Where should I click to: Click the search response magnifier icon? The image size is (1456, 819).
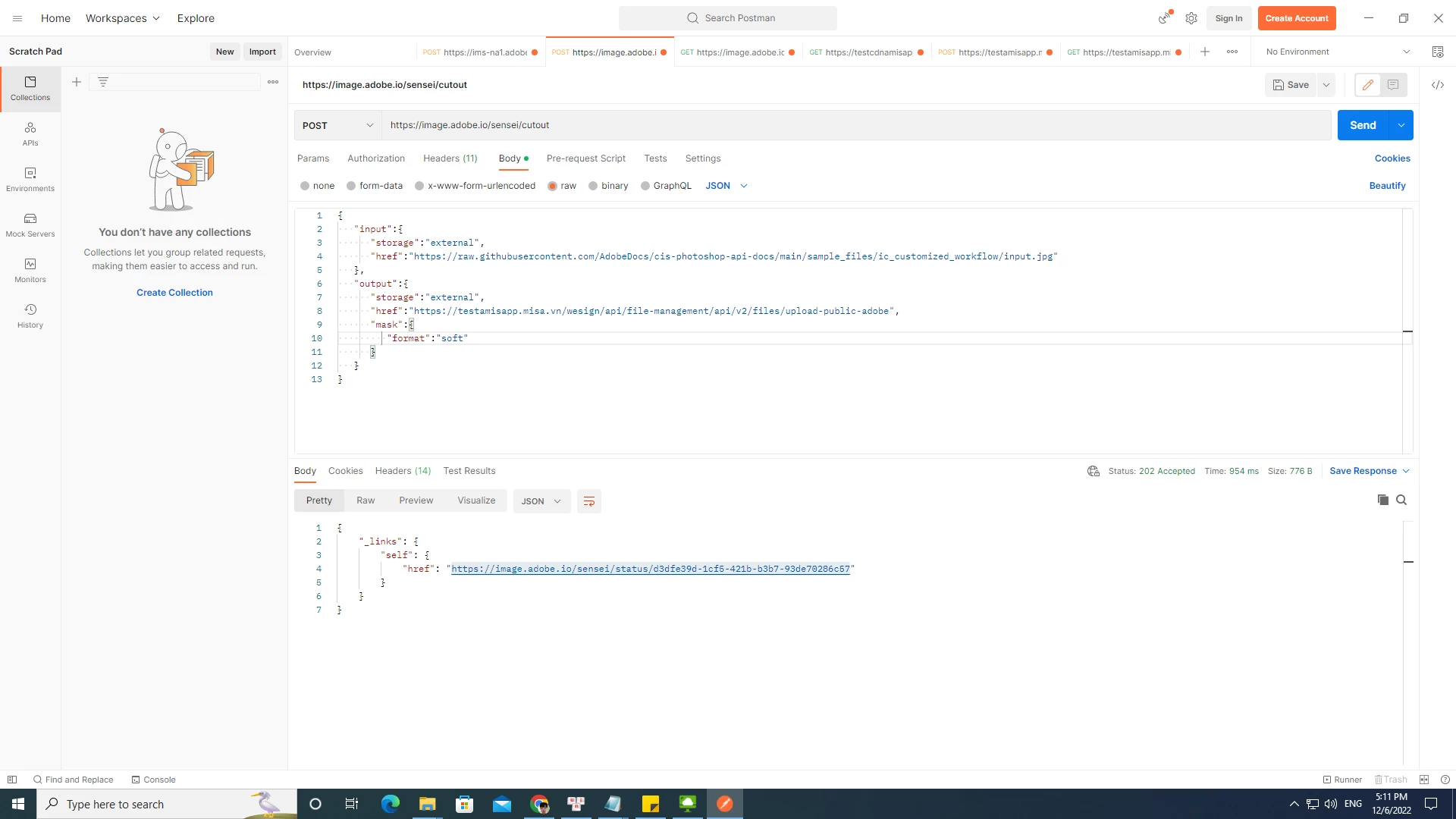(x=1401, y=500)
